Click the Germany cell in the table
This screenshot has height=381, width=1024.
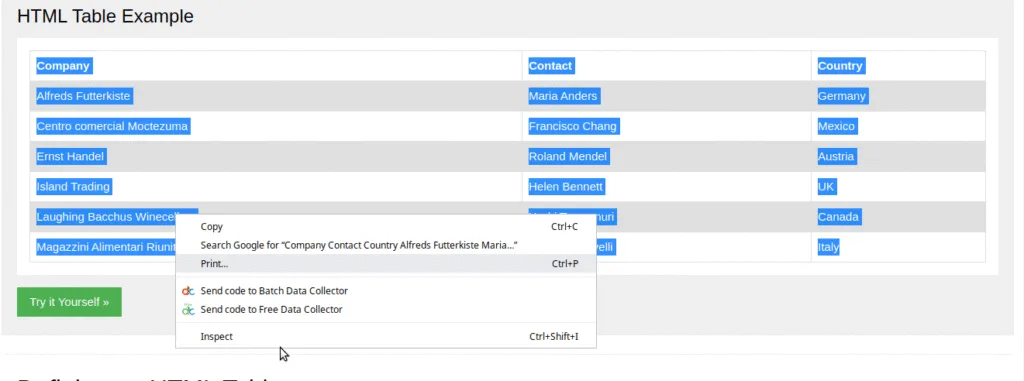(842, 96)
